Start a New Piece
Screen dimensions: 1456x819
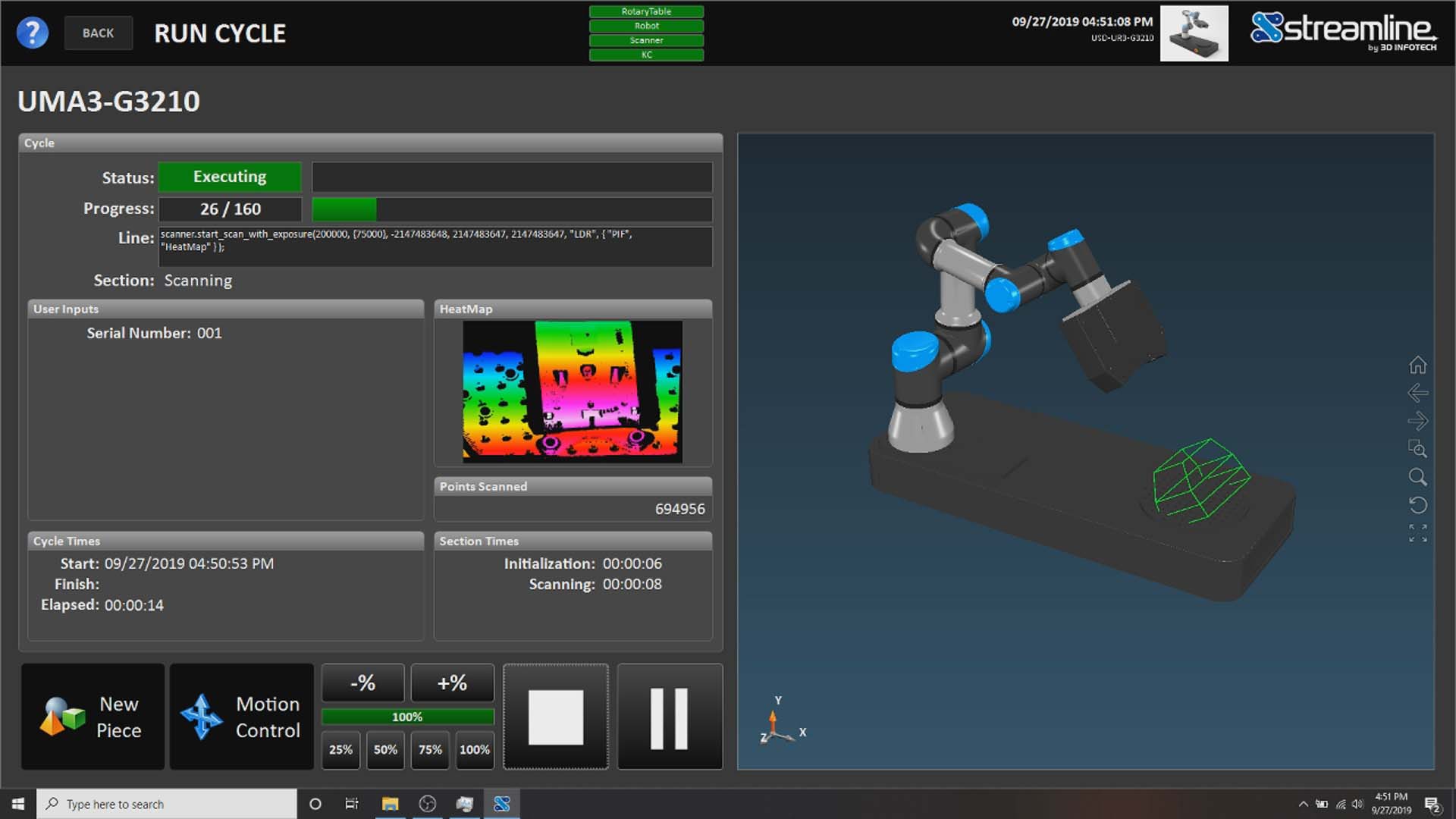(x=93, y=716)
